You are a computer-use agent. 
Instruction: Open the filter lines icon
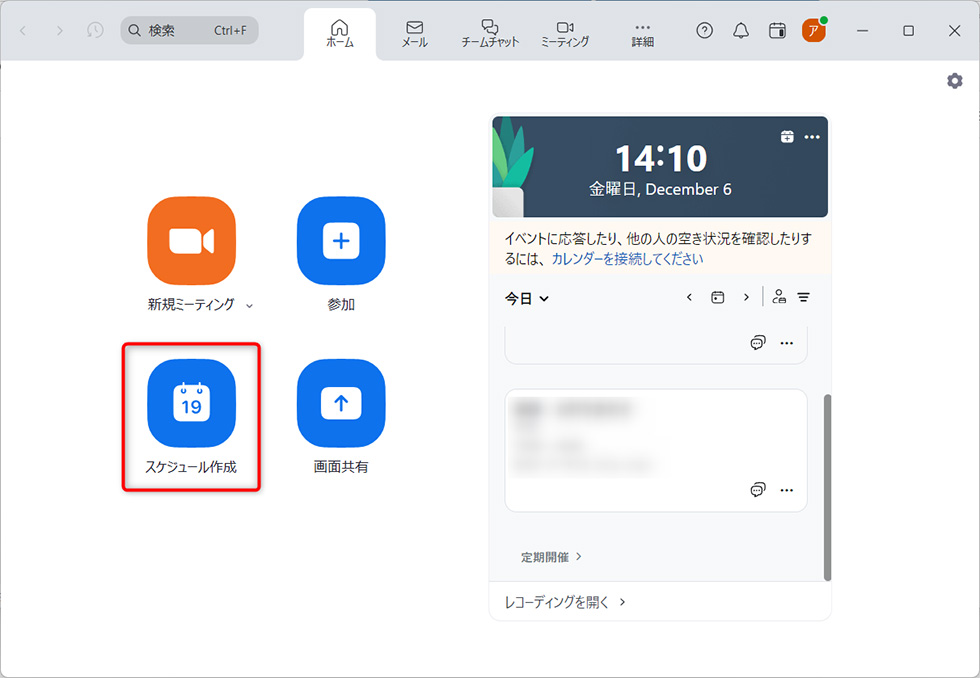(804, 297)
